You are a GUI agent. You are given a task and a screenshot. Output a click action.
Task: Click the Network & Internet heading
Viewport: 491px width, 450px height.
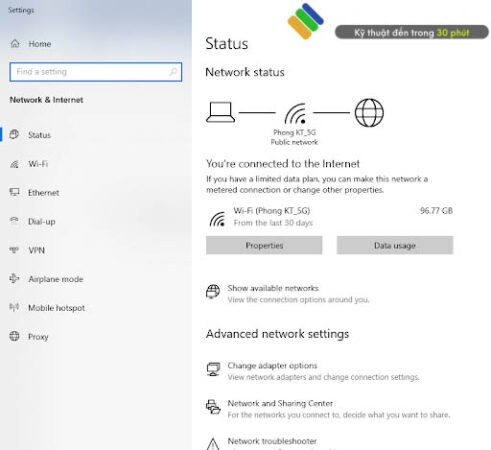46,100
